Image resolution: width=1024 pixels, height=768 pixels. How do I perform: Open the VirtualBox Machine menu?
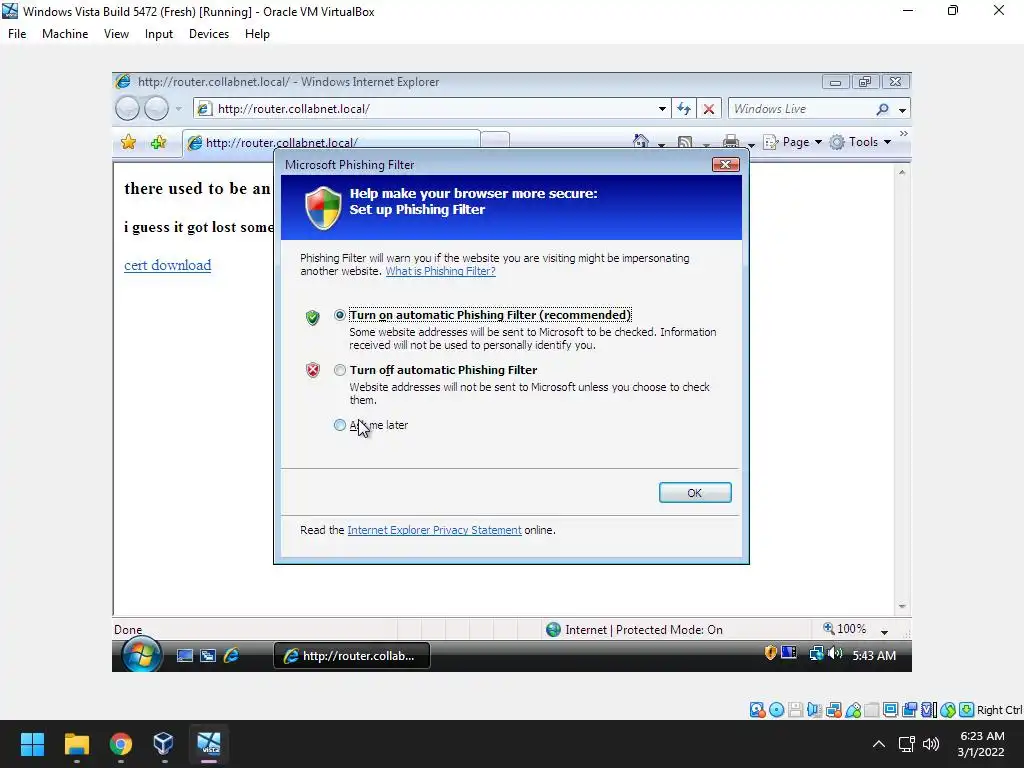coord(65,34)
